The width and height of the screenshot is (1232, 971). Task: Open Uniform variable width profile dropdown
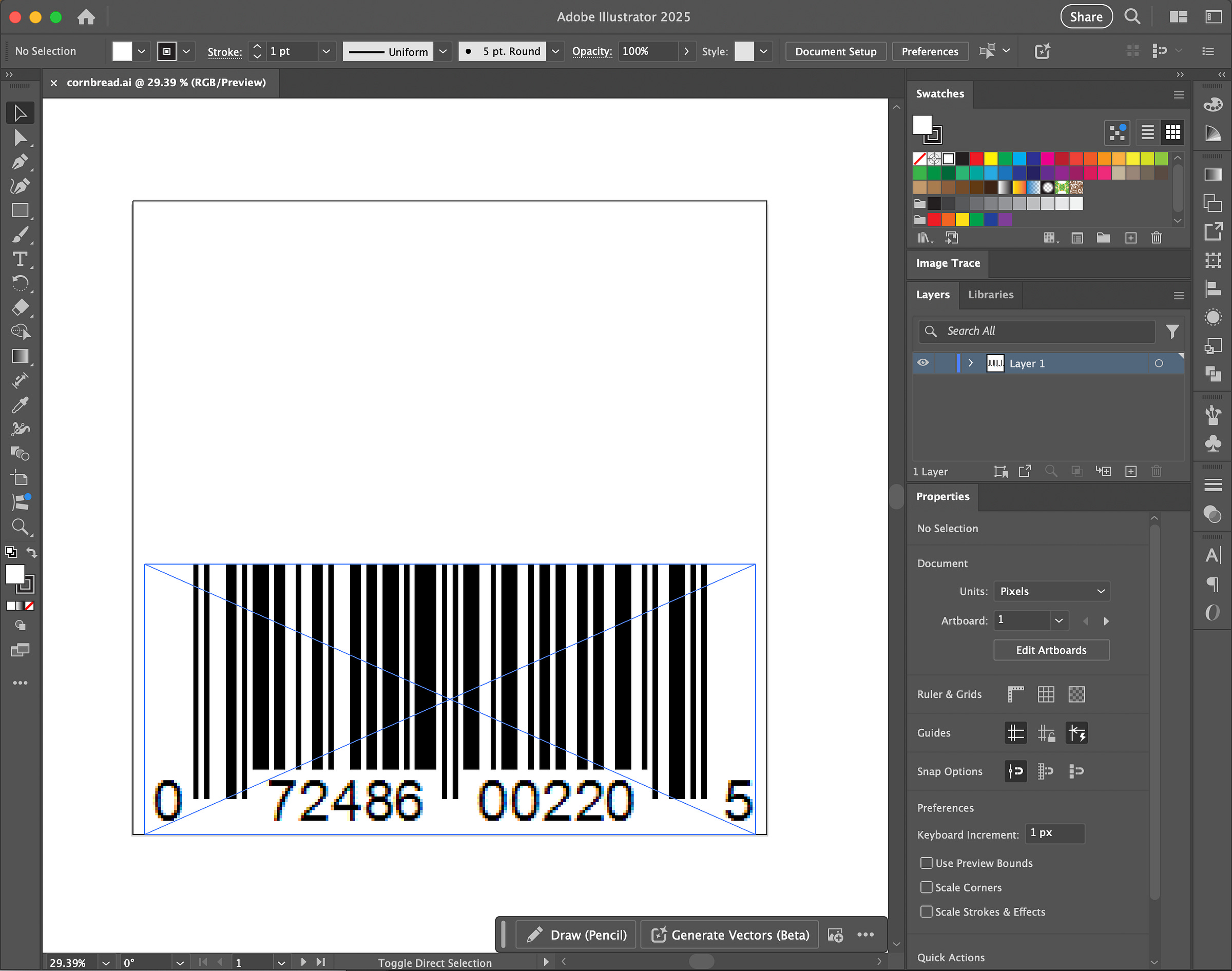tap(443, 51)
